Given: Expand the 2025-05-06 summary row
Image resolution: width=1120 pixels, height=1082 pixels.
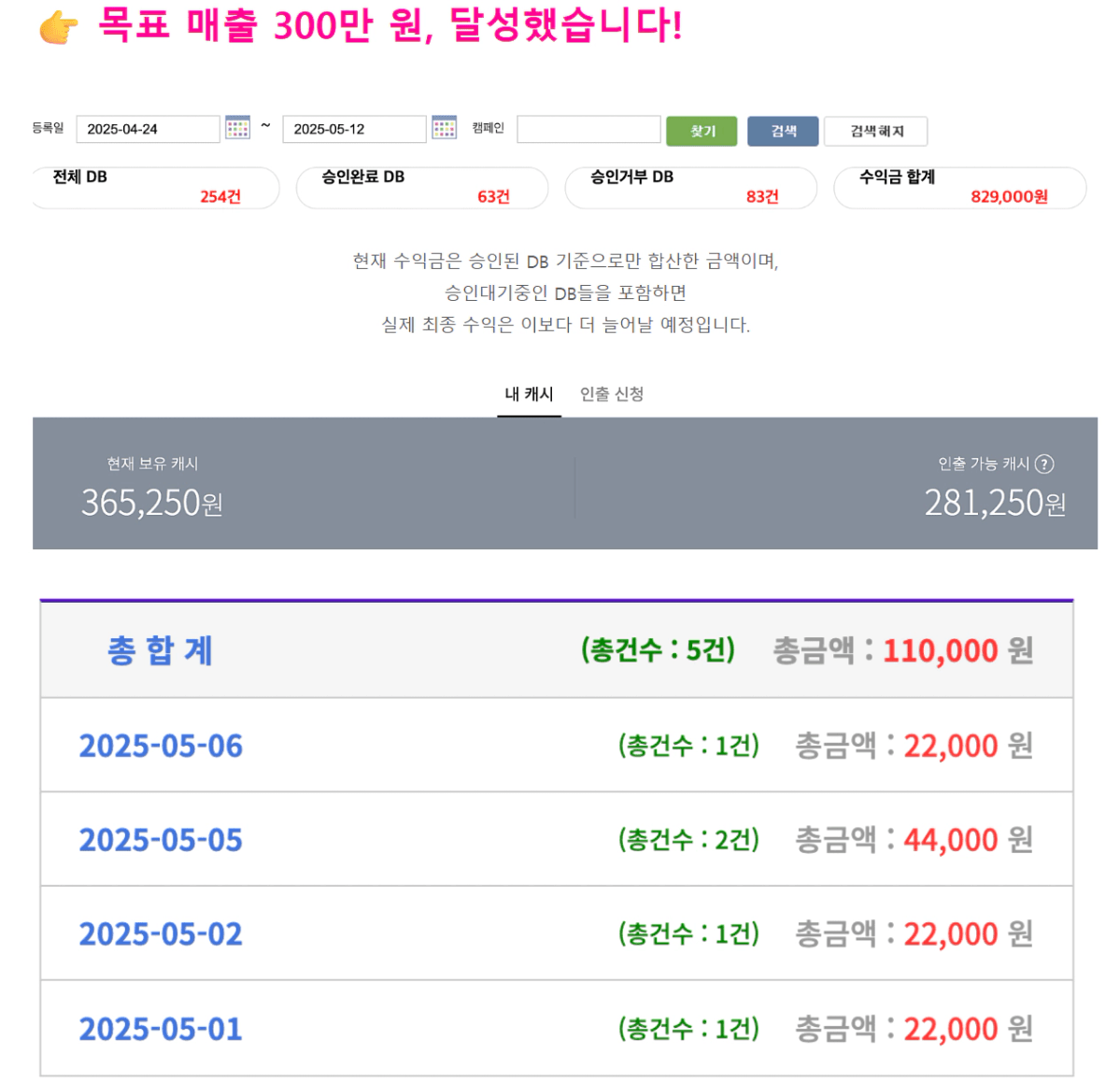Looking at the screenshot, I should click(x=556, y=746).
